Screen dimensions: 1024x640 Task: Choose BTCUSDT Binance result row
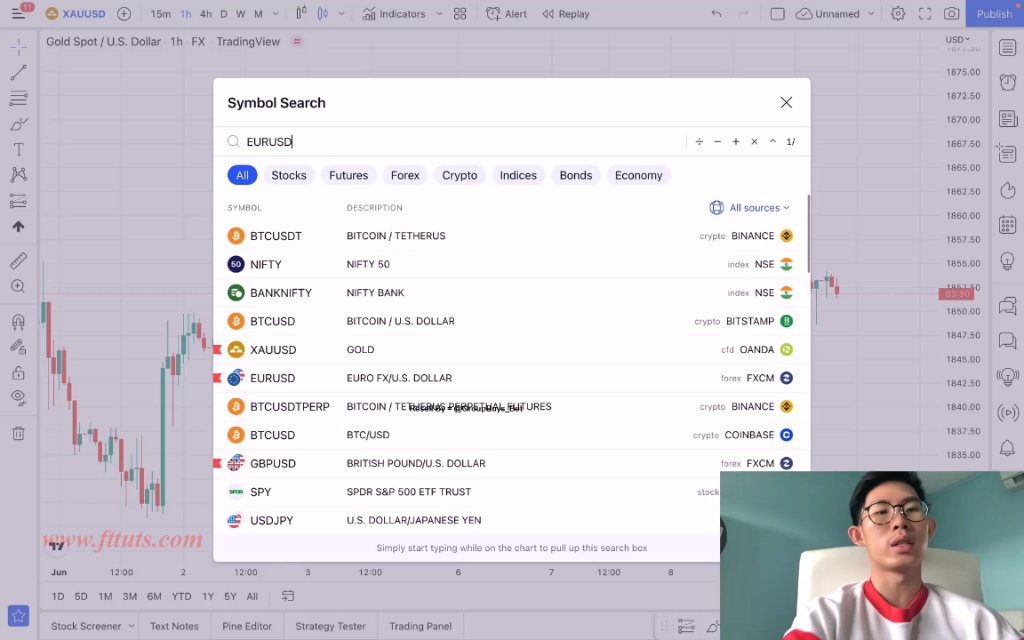(511, 236)
